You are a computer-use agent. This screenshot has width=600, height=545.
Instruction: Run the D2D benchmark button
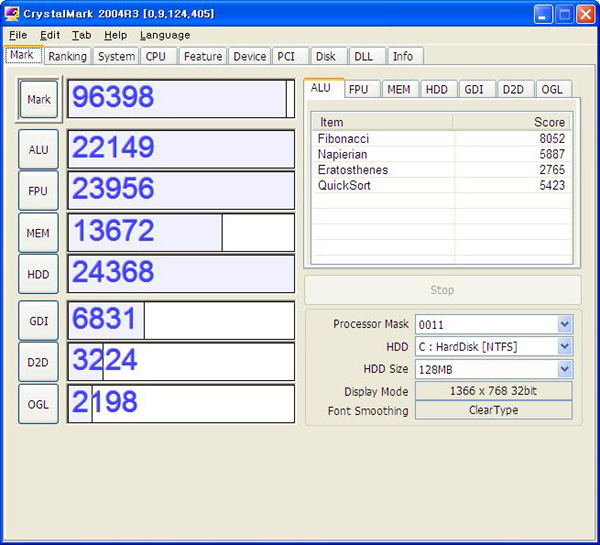pos(38,362)
